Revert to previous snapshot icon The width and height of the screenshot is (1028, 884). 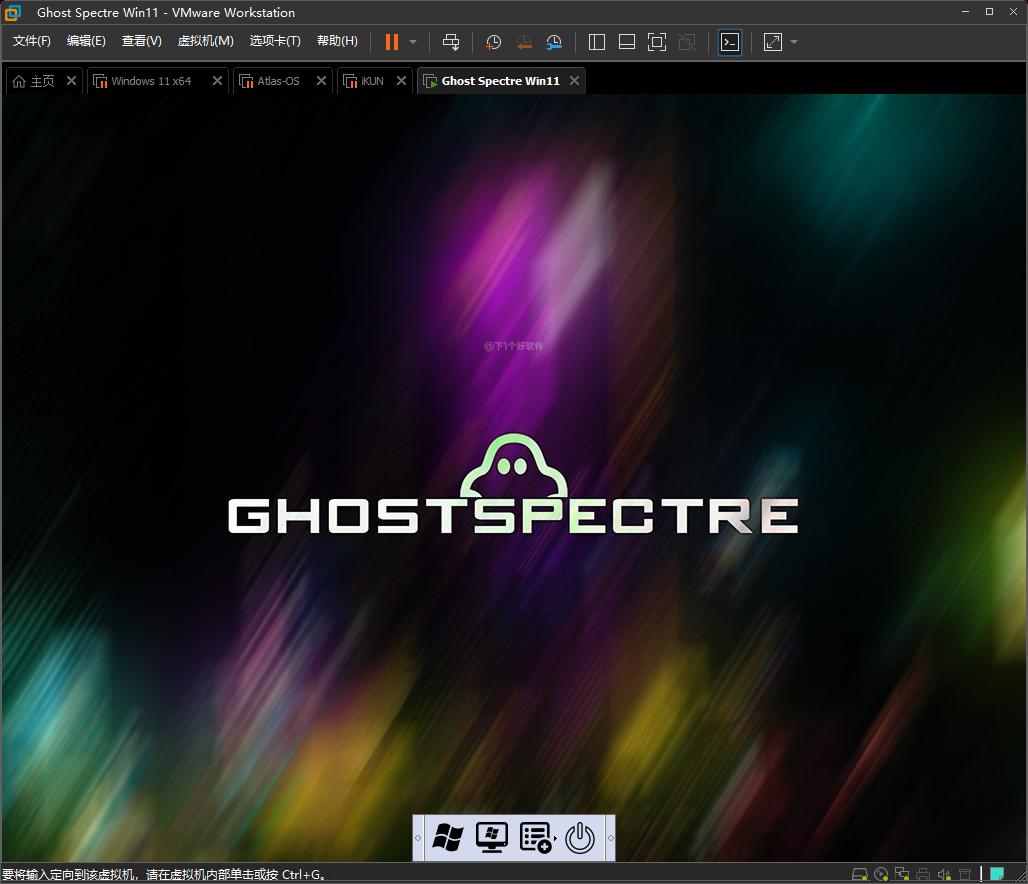(524, 42)
